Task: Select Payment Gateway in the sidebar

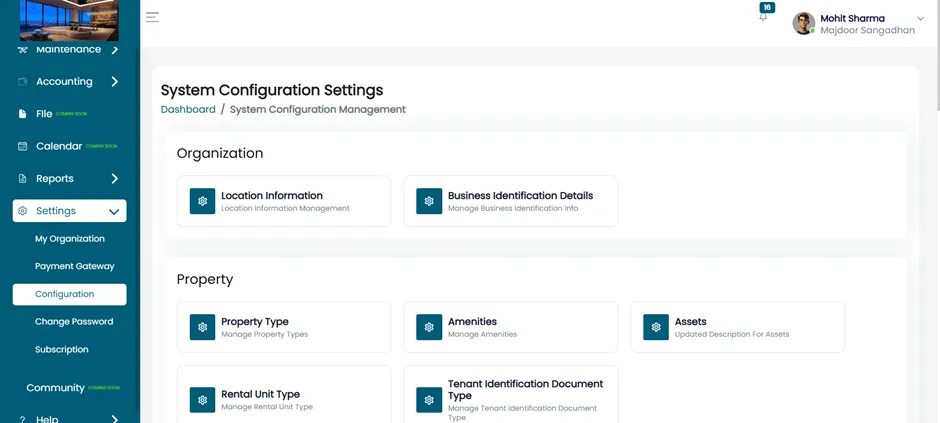Action: click(x=74, y=266)
